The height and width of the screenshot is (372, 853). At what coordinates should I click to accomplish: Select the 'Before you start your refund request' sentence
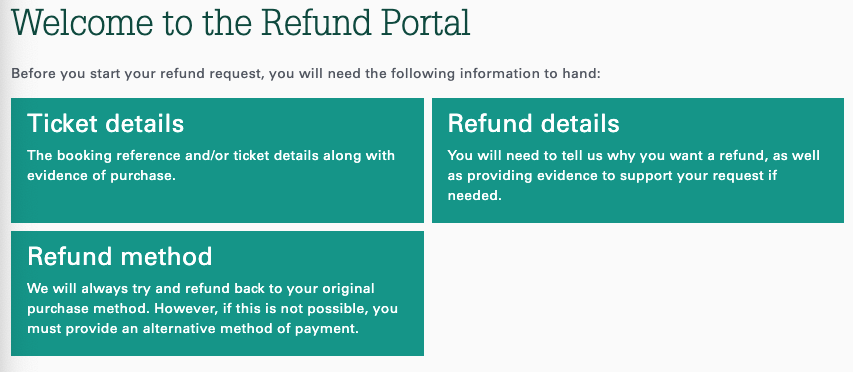(306, 73)
